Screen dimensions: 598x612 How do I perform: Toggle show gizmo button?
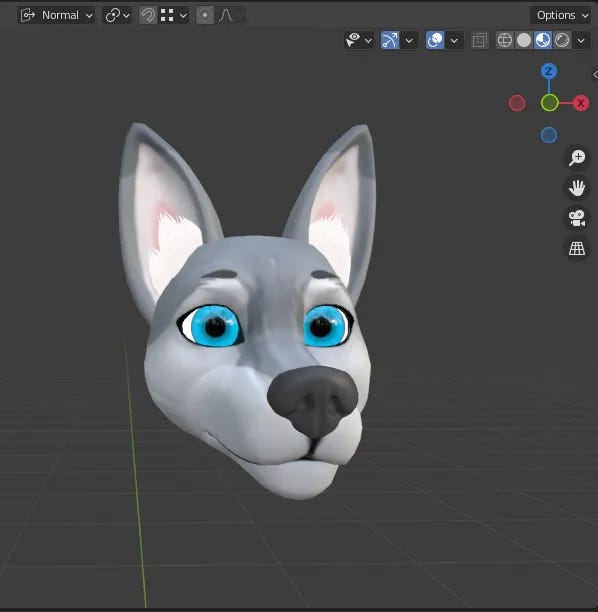(390, 40)
